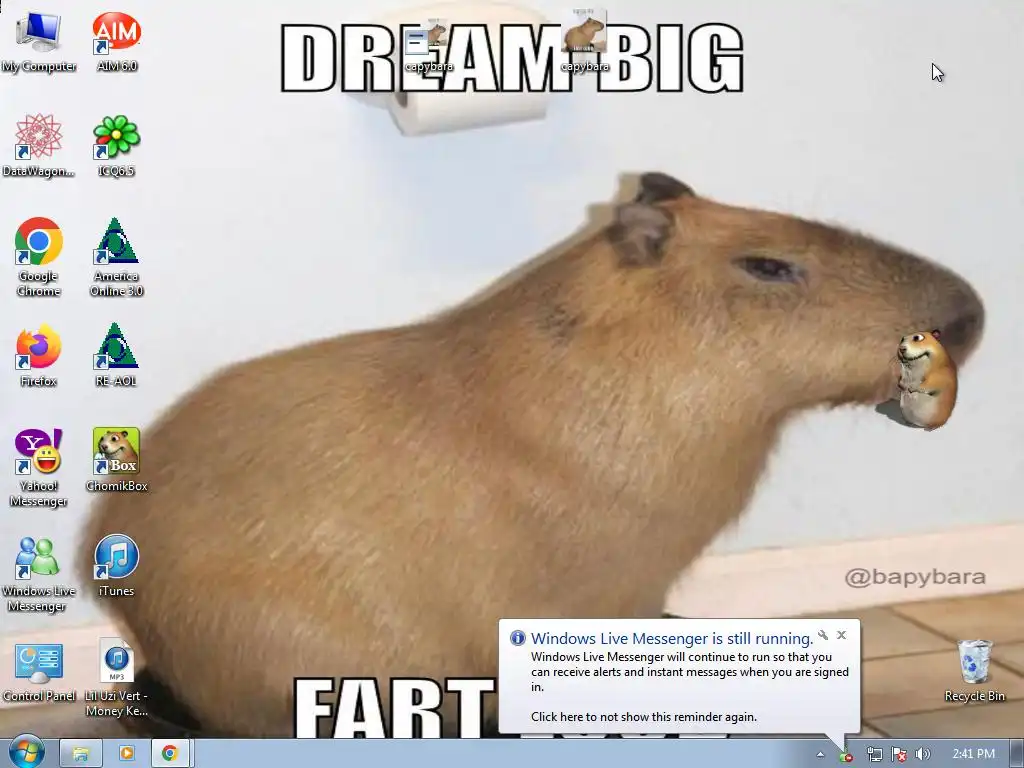Launch Windows Media Player from the taskbar
The height and width of the screenshot is (768, 1024).
(x=126, y=754)
